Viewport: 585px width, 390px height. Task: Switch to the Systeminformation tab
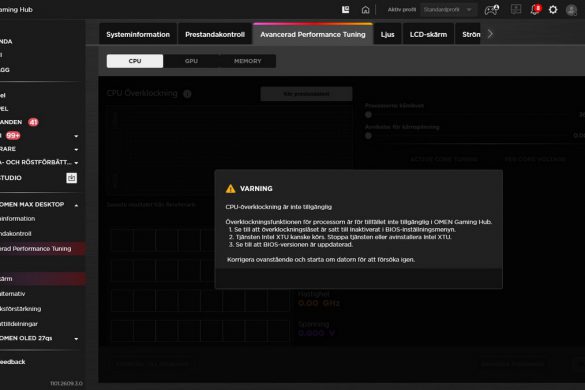click(x=138, y=34)
